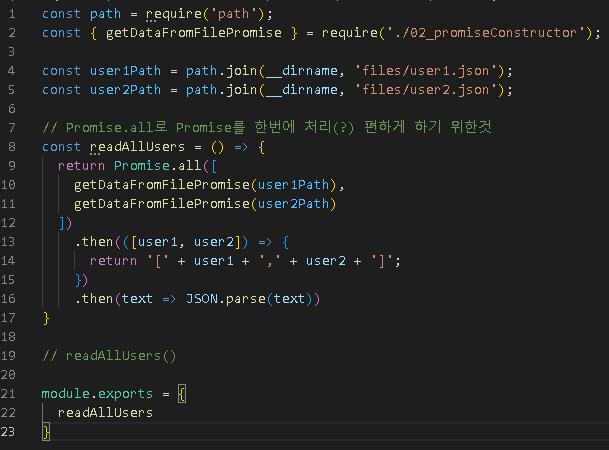Image resolution: width=609 pixels, height=450 pixels.
Task: Click readAllUsers inside module.exports
Action: [105, 413]
